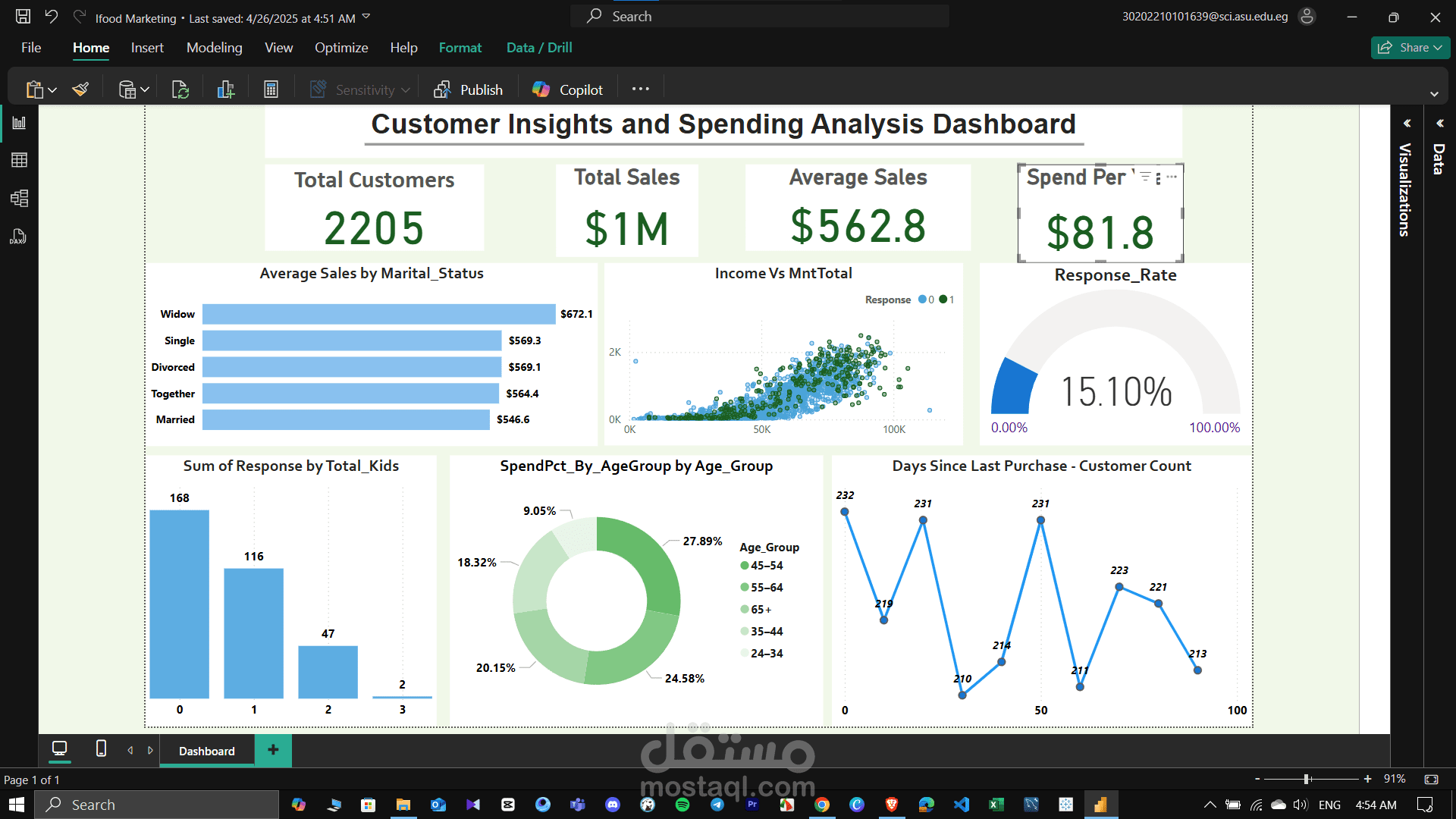1456x819 pixels.
Task: Open the Paste clipboard tool
Action: 34,89
